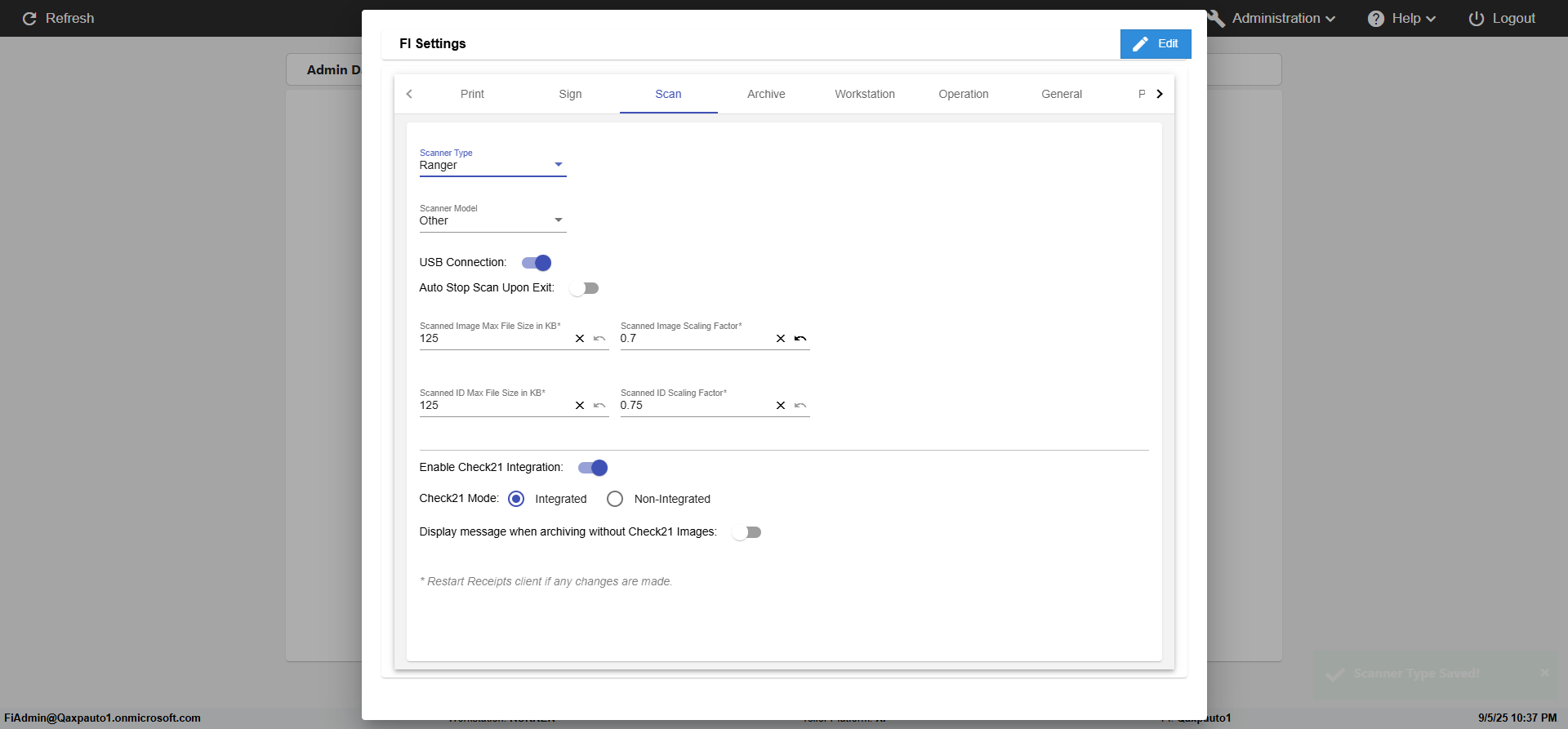1568x729 pixels.
Task: Open the Scanner Type dropdown
Action: (x=492, y=165)
